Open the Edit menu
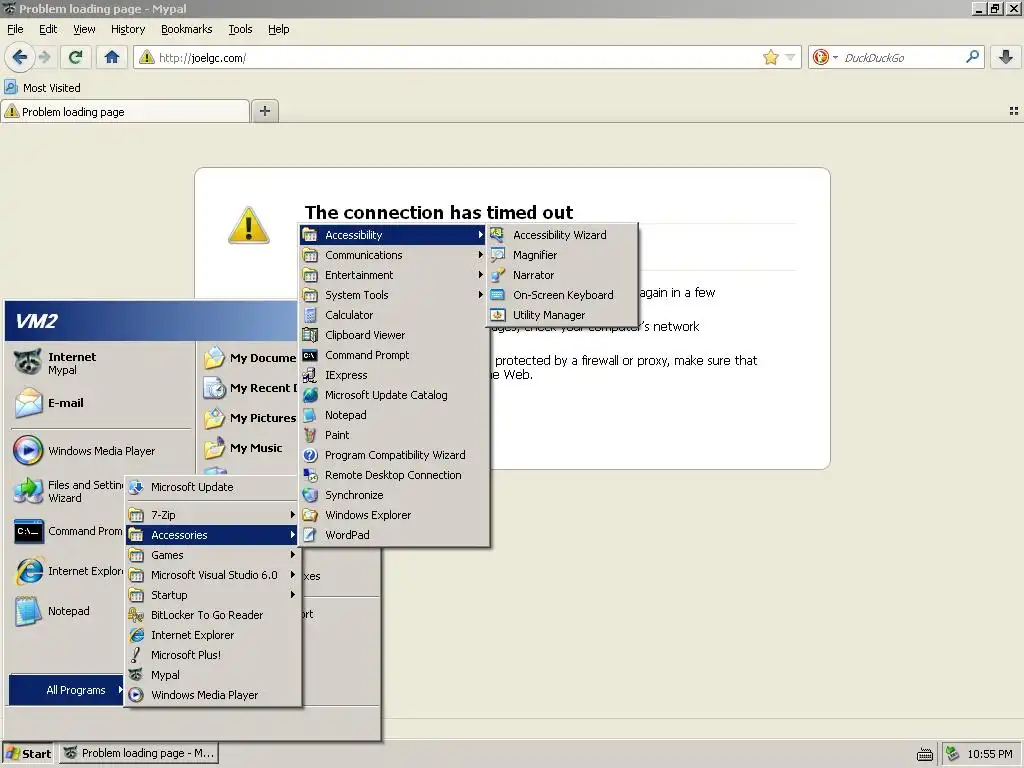The width and height of the screenshot is (1024, 768). point(48,29)
